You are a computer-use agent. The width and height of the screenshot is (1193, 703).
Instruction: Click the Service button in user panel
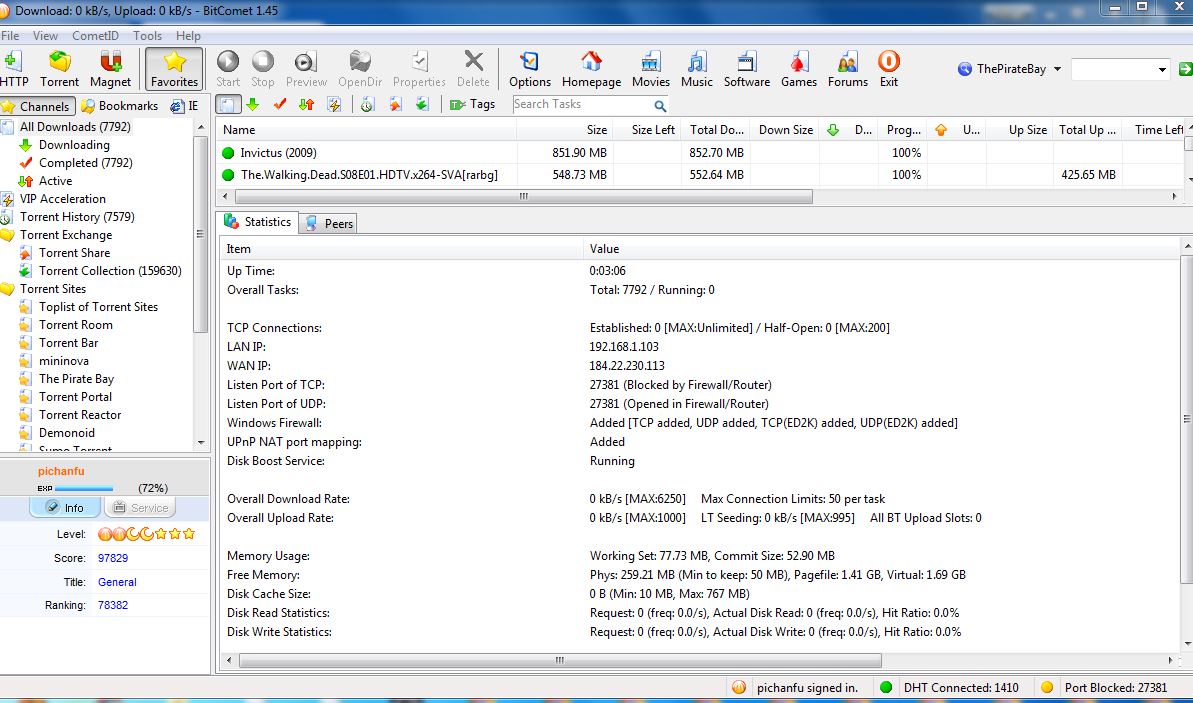point(140,507)
